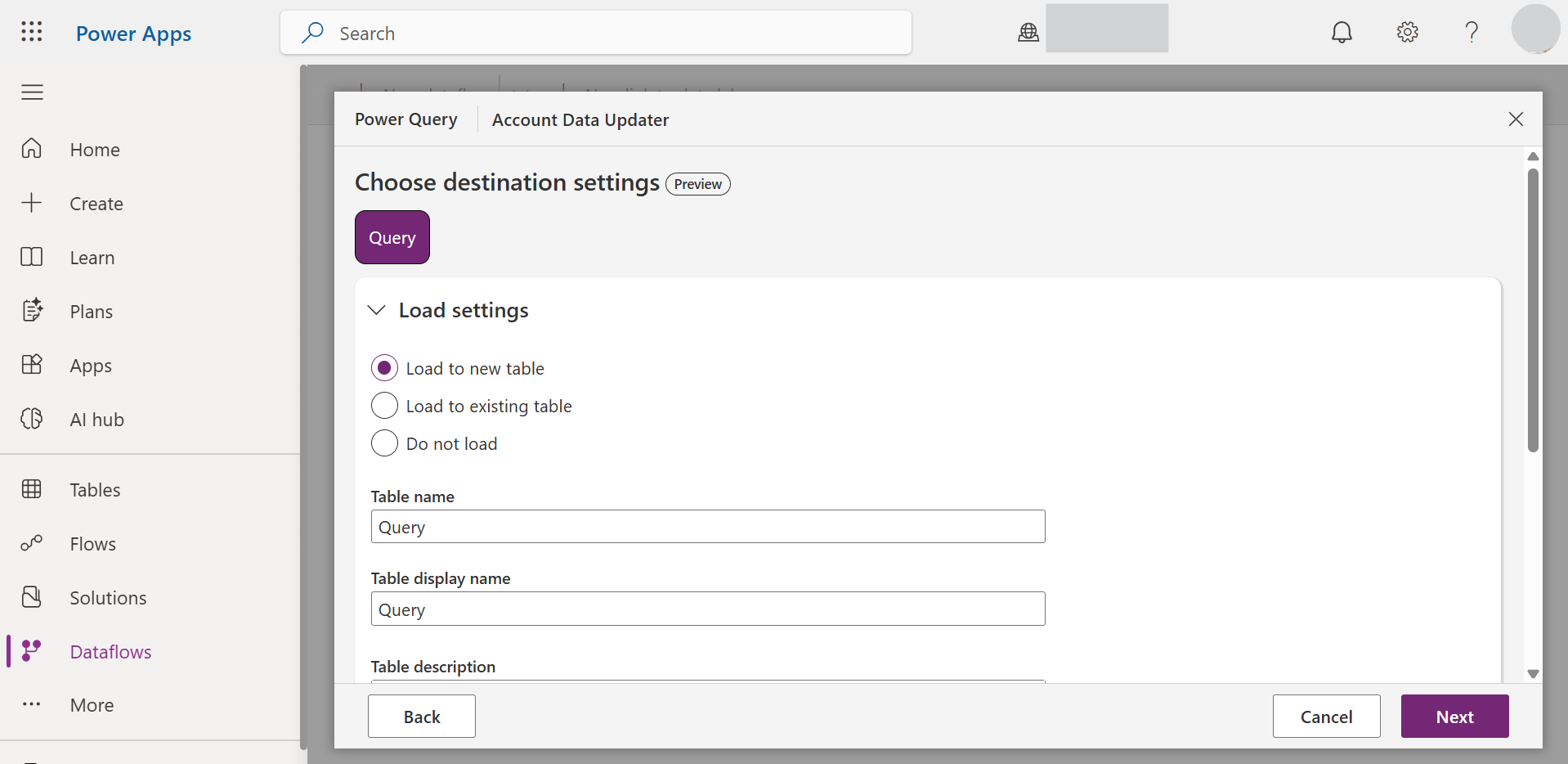Click the help question mark icon

(1472, 32)
